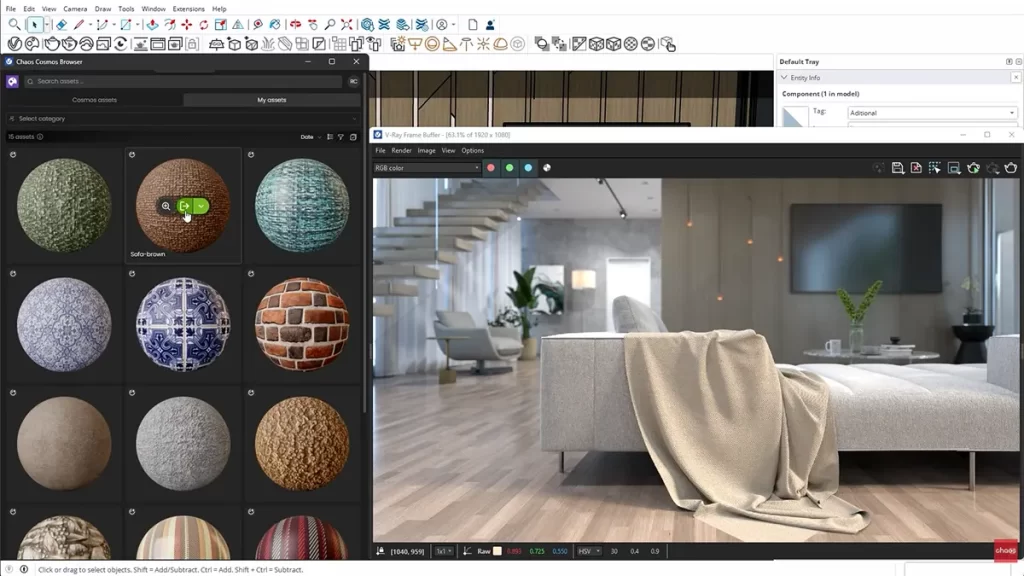
Task: Toggle the Raw display checkbox in frame buffer
Action: pyautogui.click(x=496, y=551)
